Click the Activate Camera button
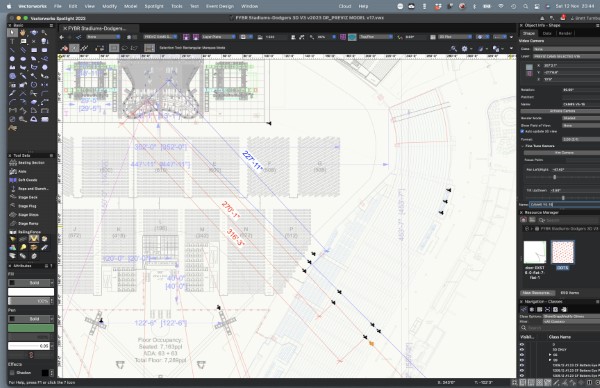The width and height of the screenshot is (600, 388). [562, 111]
